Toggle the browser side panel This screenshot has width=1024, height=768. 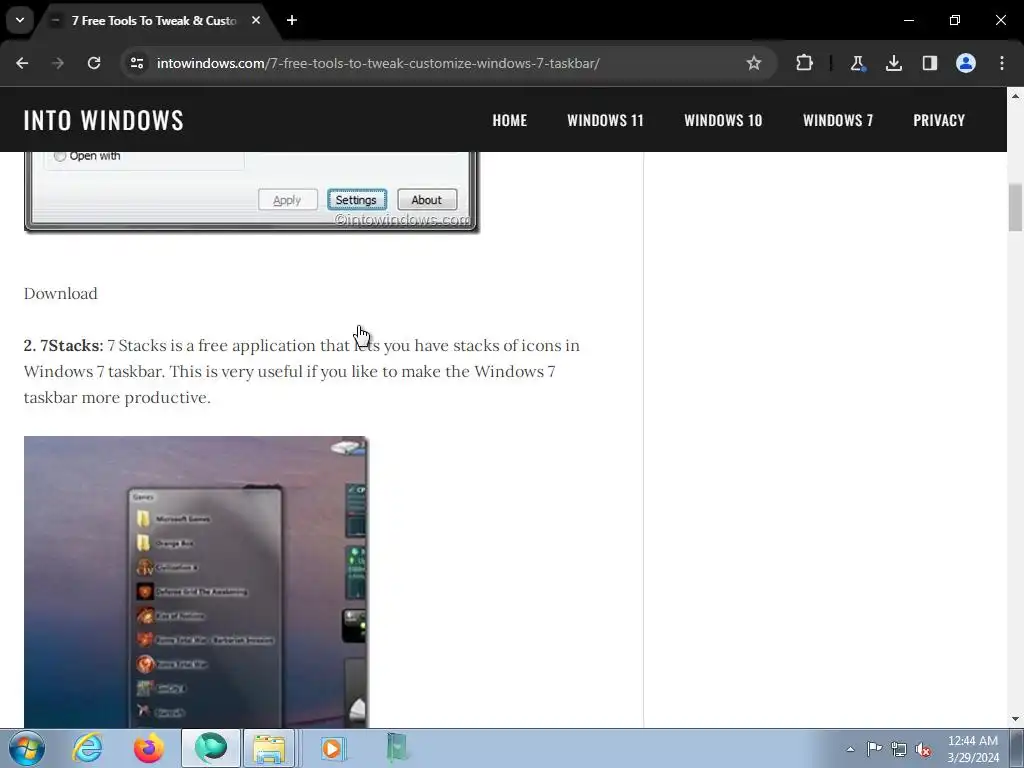point(930,63)
